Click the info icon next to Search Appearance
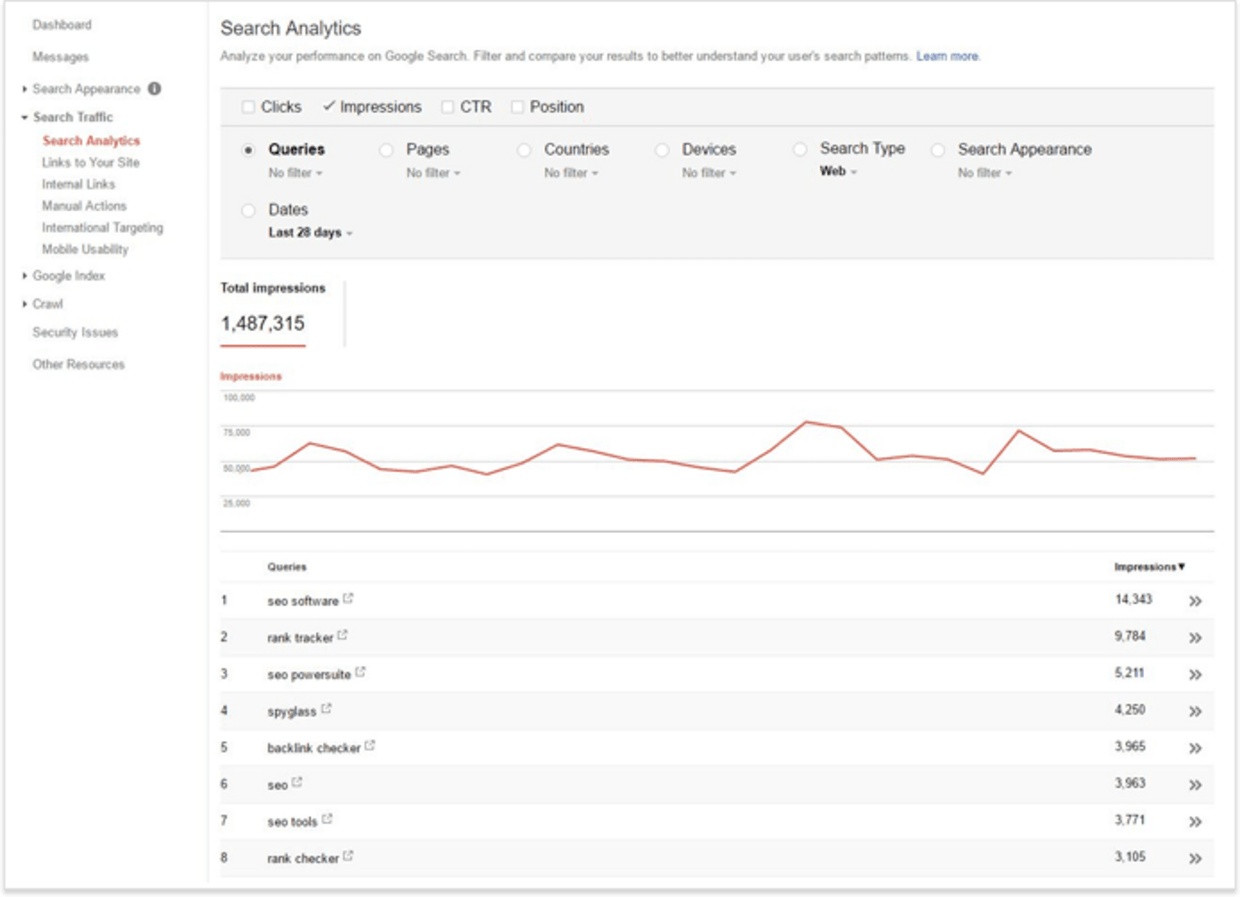 [156, 89]
